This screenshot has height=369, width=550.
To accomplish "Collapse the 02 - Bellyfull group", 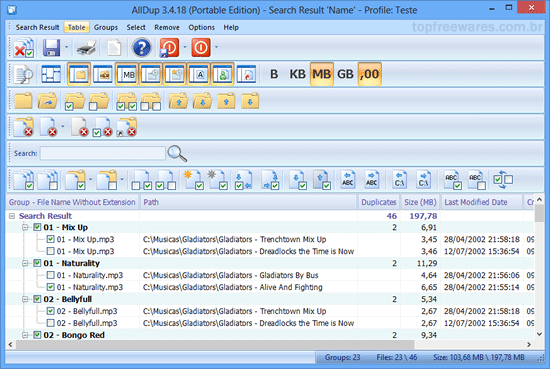I will [x=25, y=299].
